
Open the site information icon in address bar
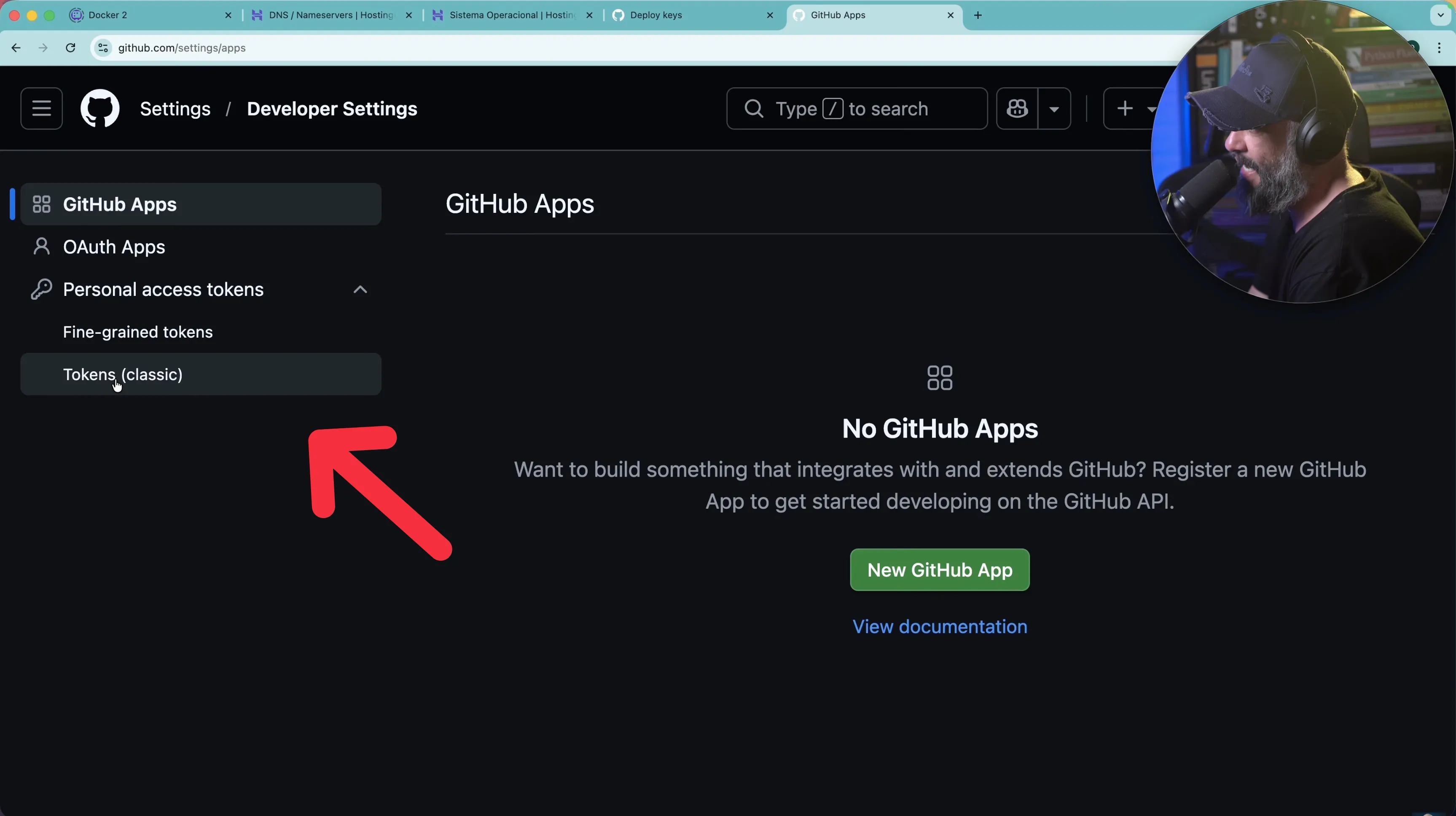[x=103, y=48]
